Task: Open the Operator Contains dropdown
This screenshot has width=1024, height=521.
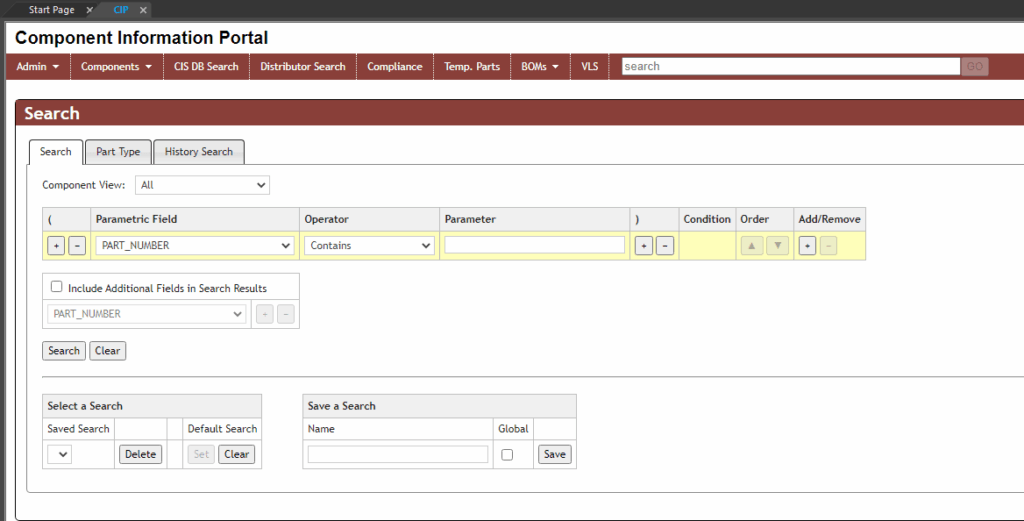Action: click(x=370, y=245)
